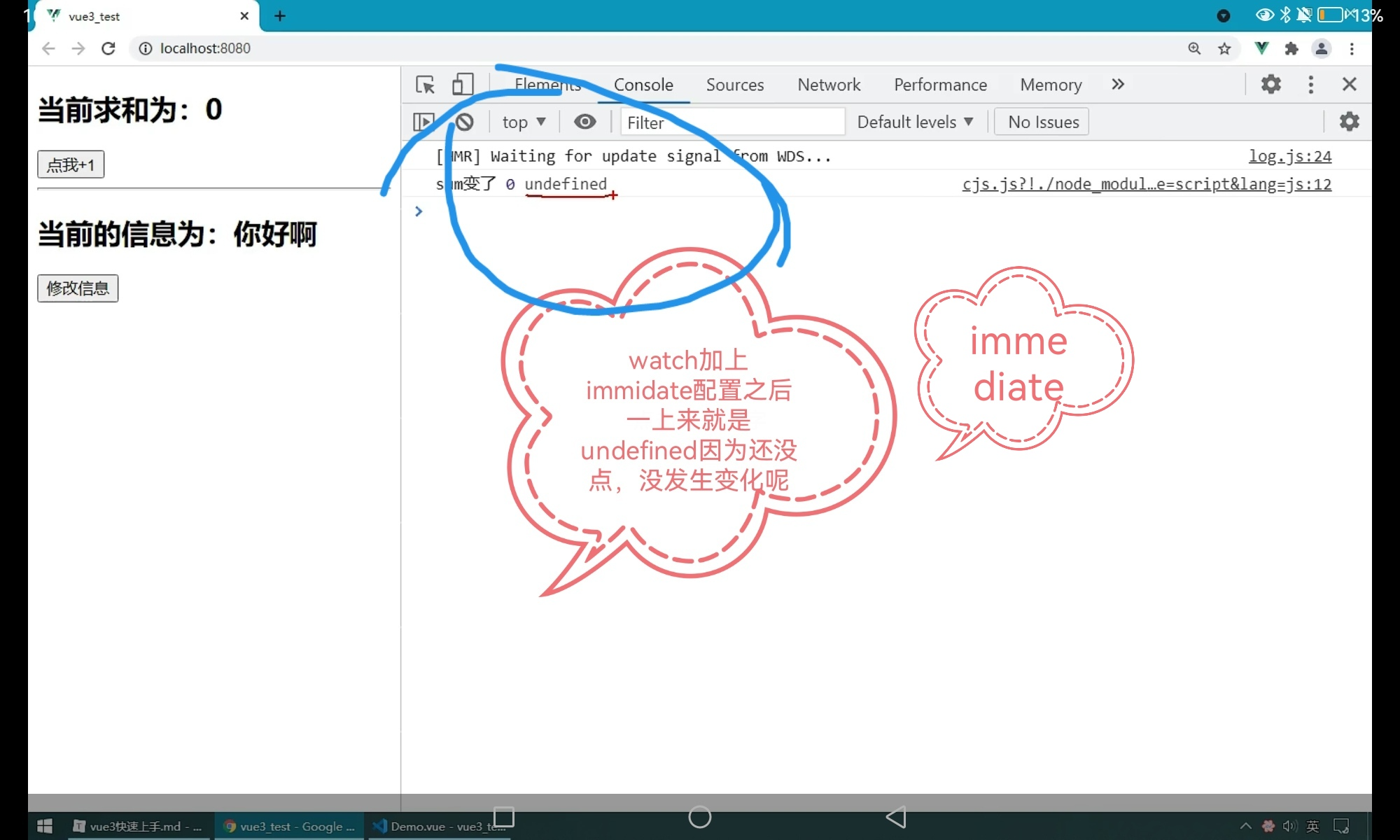Screen dimensions: 1400x840
Task: Toggle the device toolbar icon
Action: coord(462,85)
